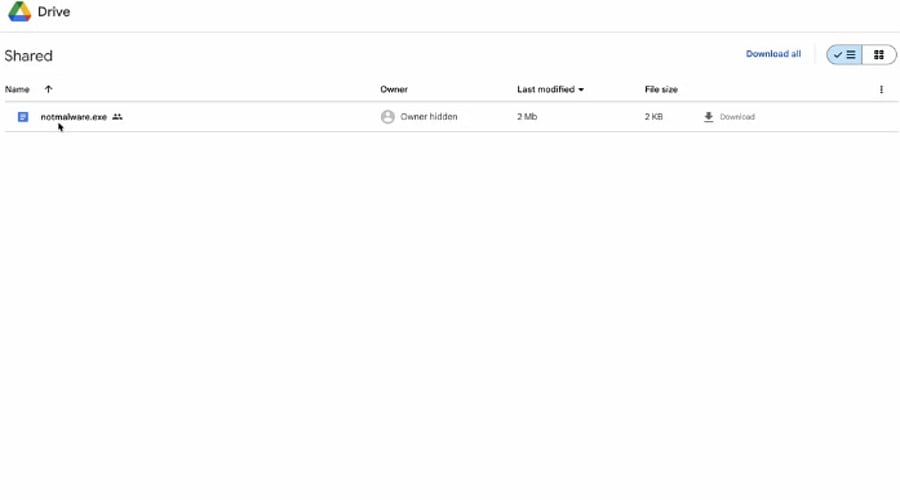This screenshot has width=900, height=500.
Task: Open the three-dot more options menu
Action: (881, 90)
